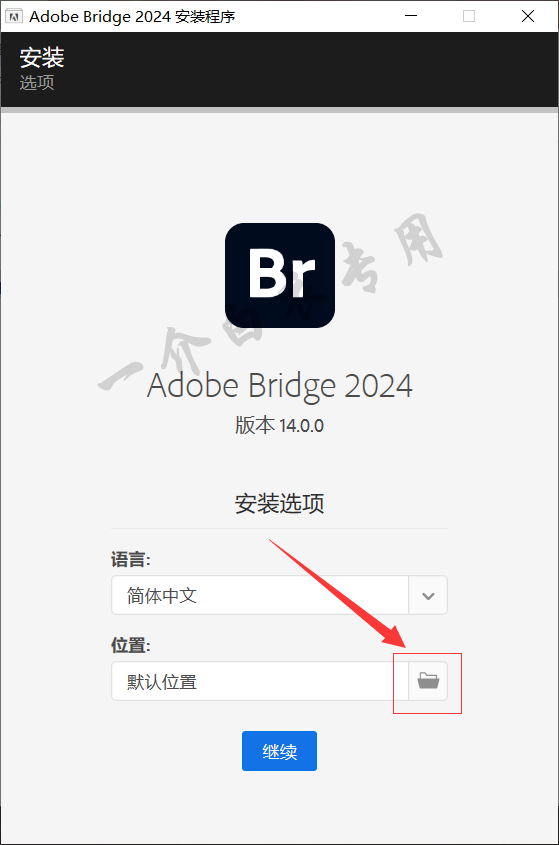The width and height of the screenshot is (559, 845).
Task: Click the 安装选项 section heading
Action: (x=279, y=503)
